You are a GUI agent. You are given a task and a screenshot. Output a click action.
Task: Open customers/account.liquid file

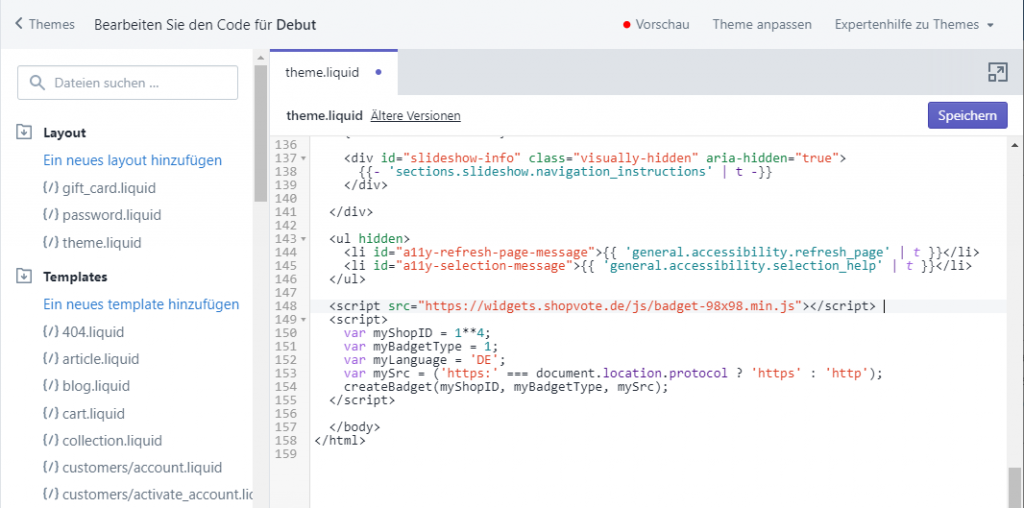(x=142, y=468)
